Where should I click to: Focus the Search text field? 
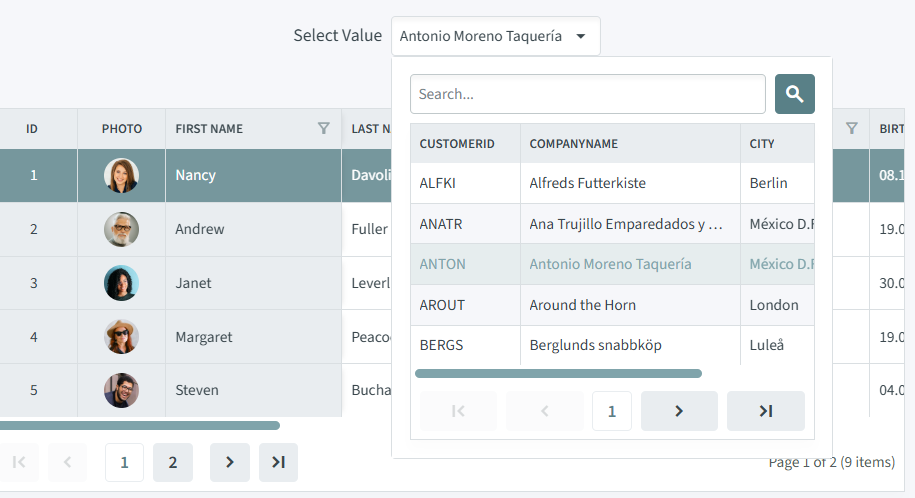[x=587, y=94]
